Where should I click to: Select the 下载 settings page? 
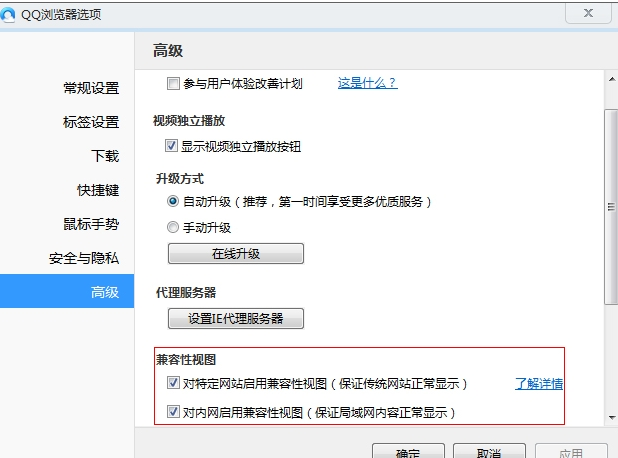(105, 156)
